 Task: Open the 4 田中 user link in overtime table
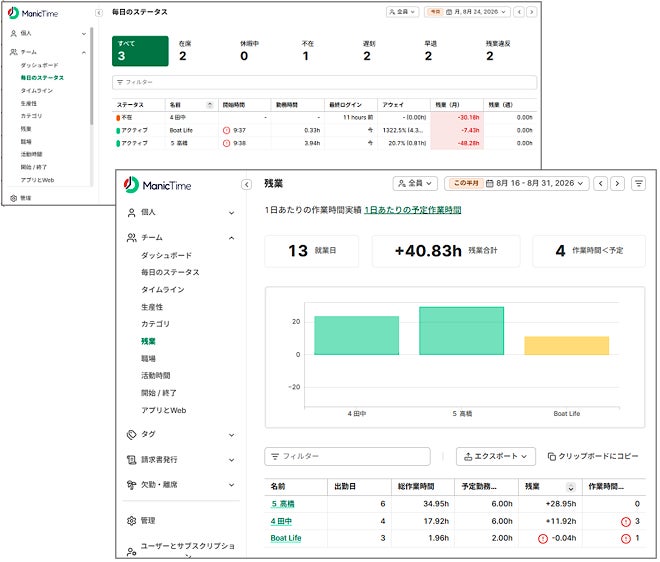[281, 521]
